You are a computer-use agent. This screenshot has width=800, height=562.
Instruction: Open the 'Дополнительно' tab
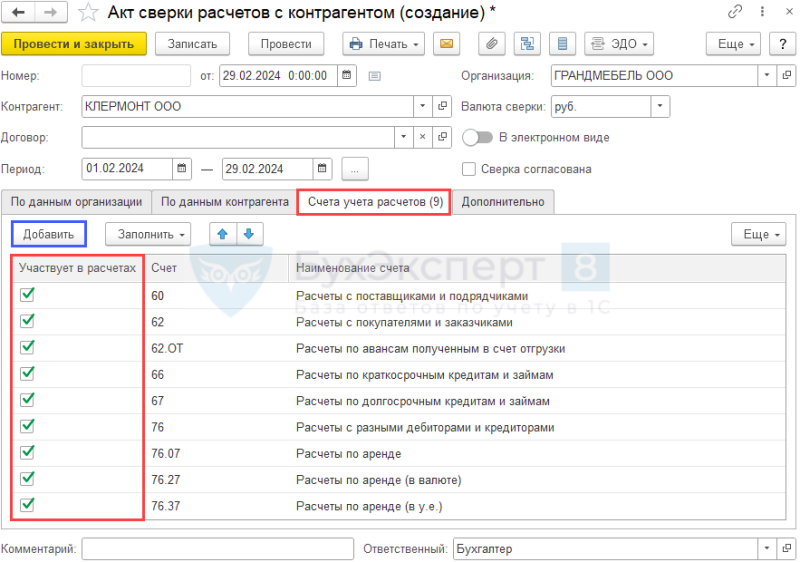(503, 202)
